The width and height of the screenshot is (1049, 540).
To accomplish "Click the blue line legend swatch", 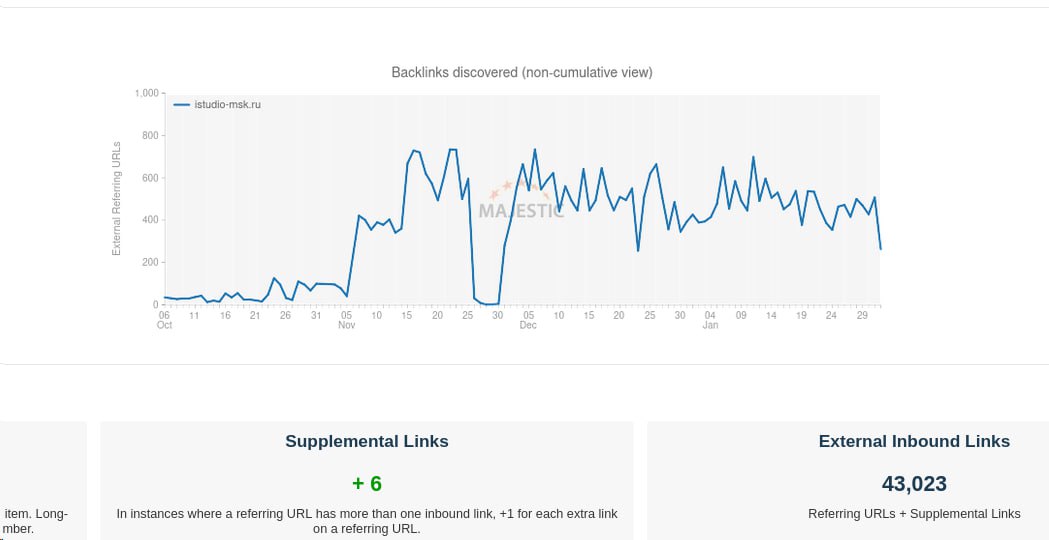I will pos(182,104).
